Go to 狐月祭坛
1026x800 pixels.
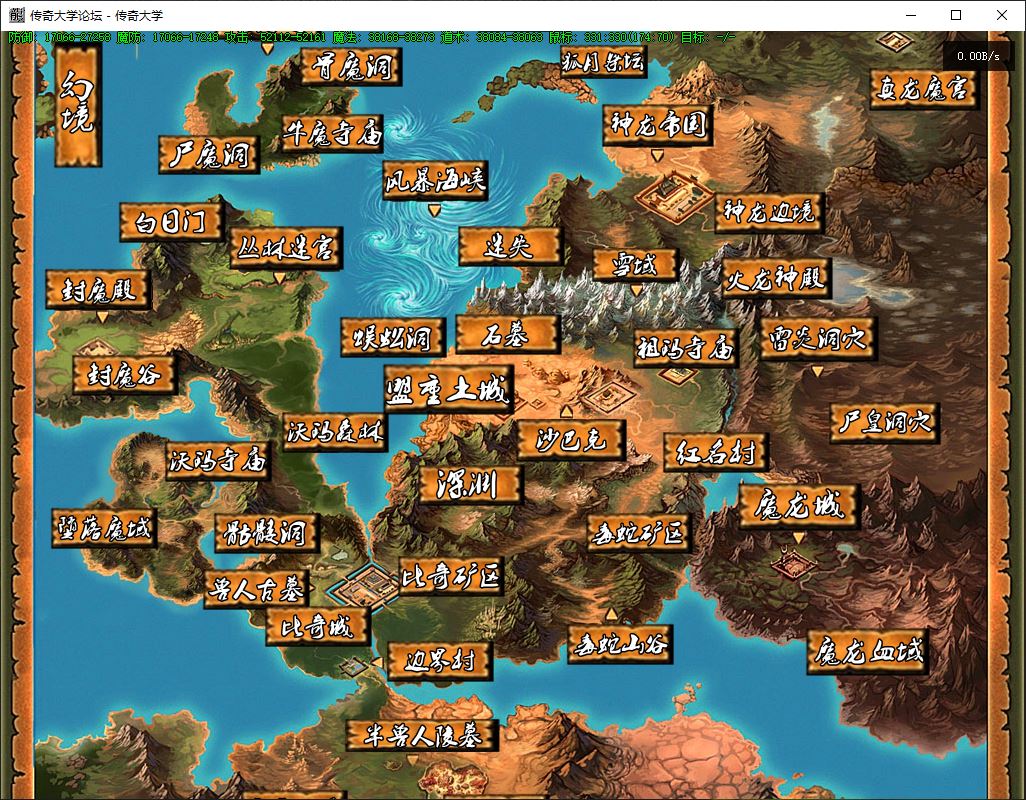pyautogui.click(x=603, y=61)
